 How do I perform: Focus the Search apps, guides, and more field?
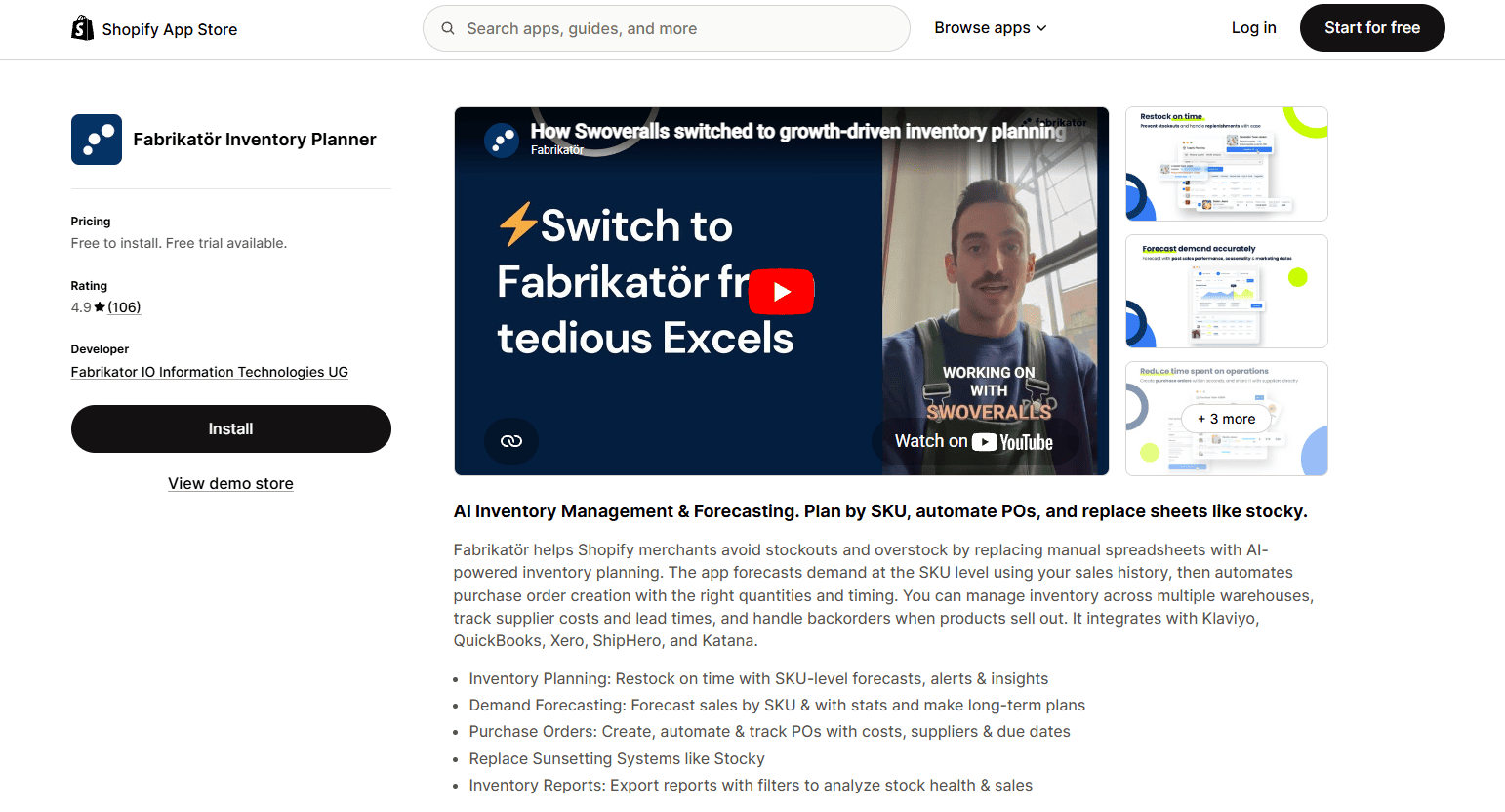pos(667,28)
